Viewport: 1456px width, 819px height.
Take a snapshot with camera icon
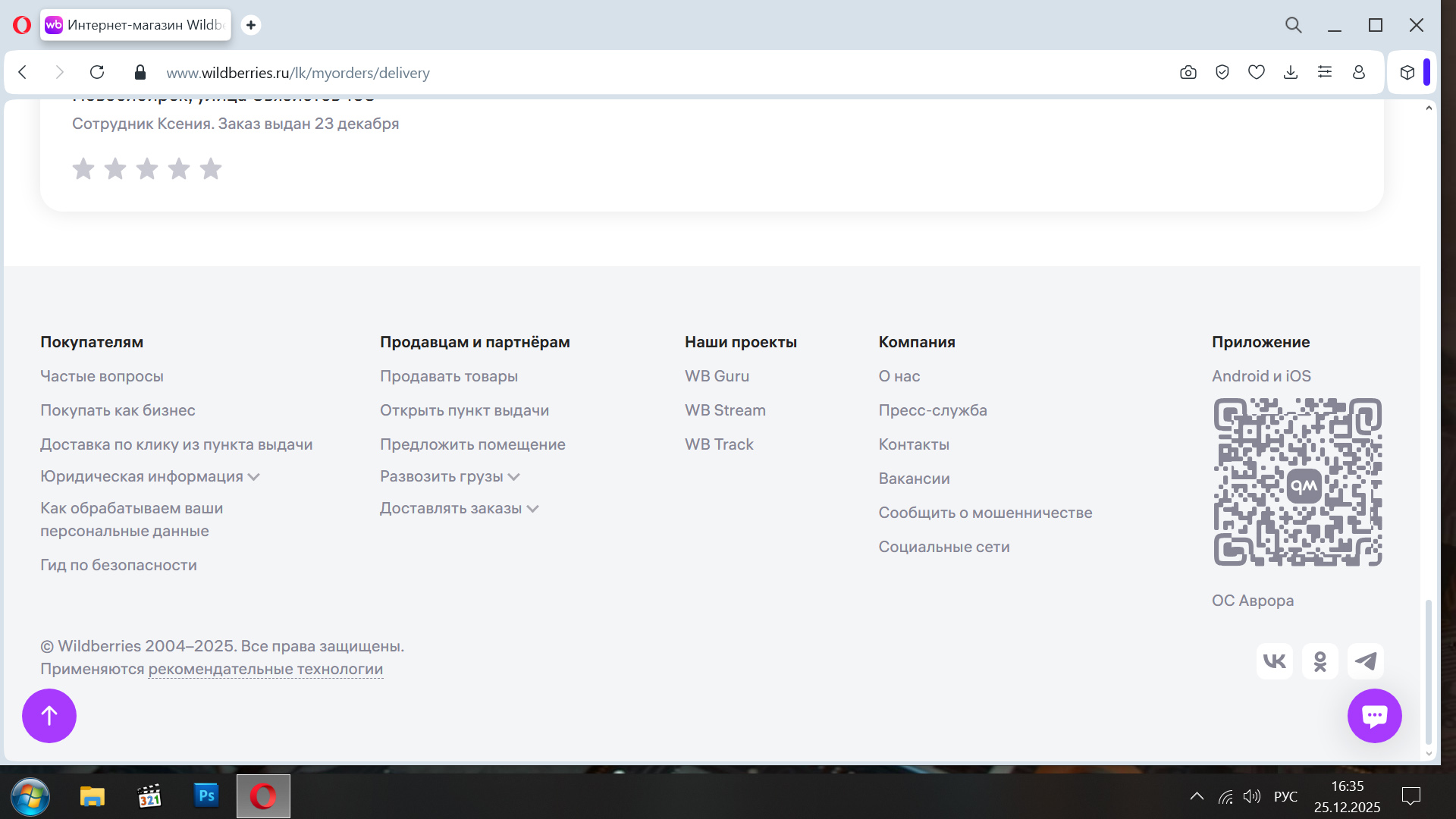(1188, 73)
